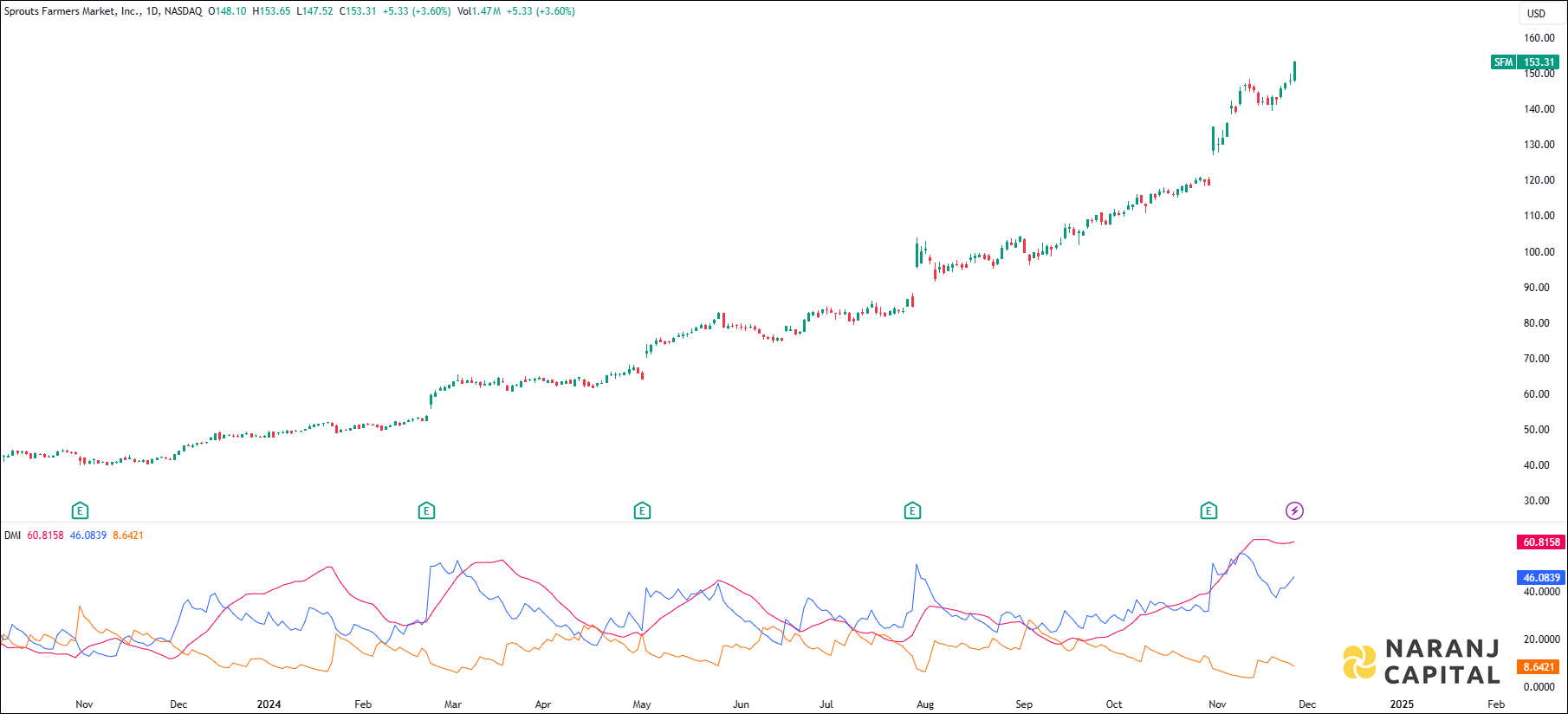Click the earnings marker just before August 2024
The height and width of the screenshot is (714, 1568).
[x=912, y=510]
